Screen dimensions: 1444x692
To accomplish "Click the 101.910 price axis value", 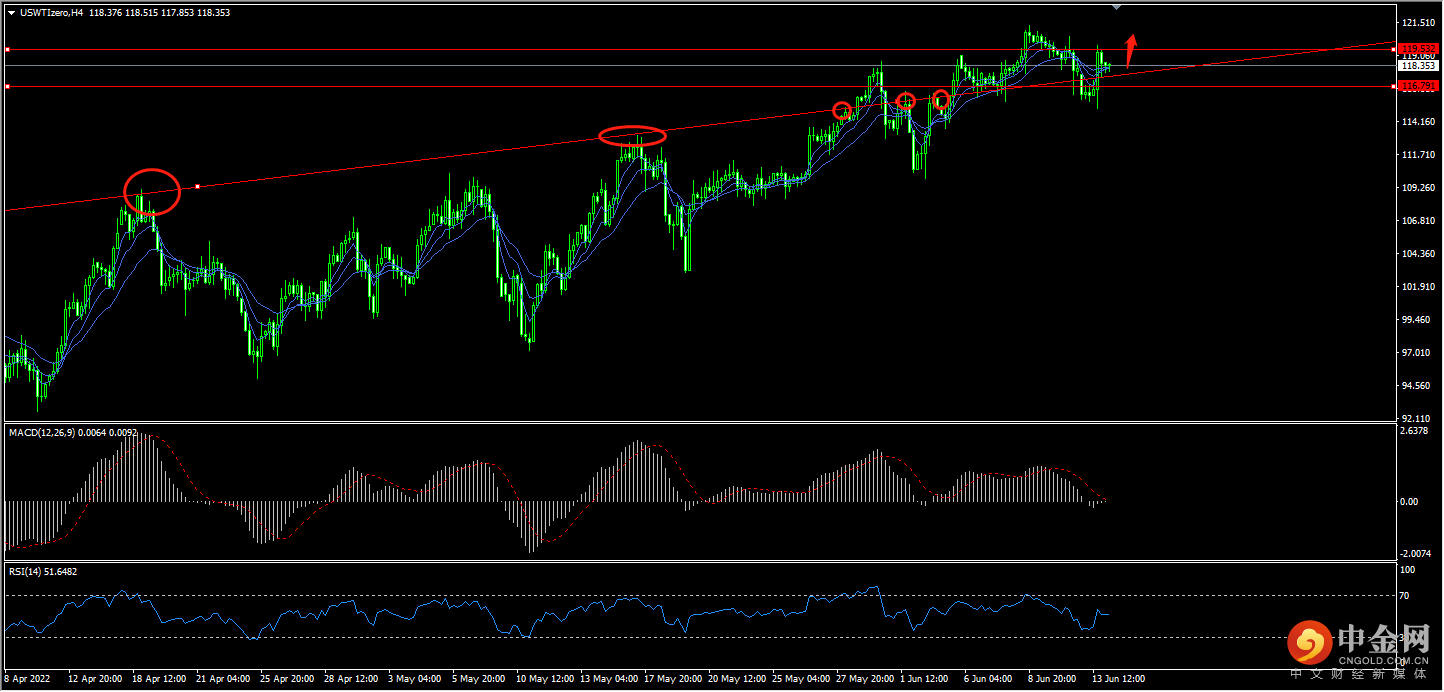I will coord(1418,287).
